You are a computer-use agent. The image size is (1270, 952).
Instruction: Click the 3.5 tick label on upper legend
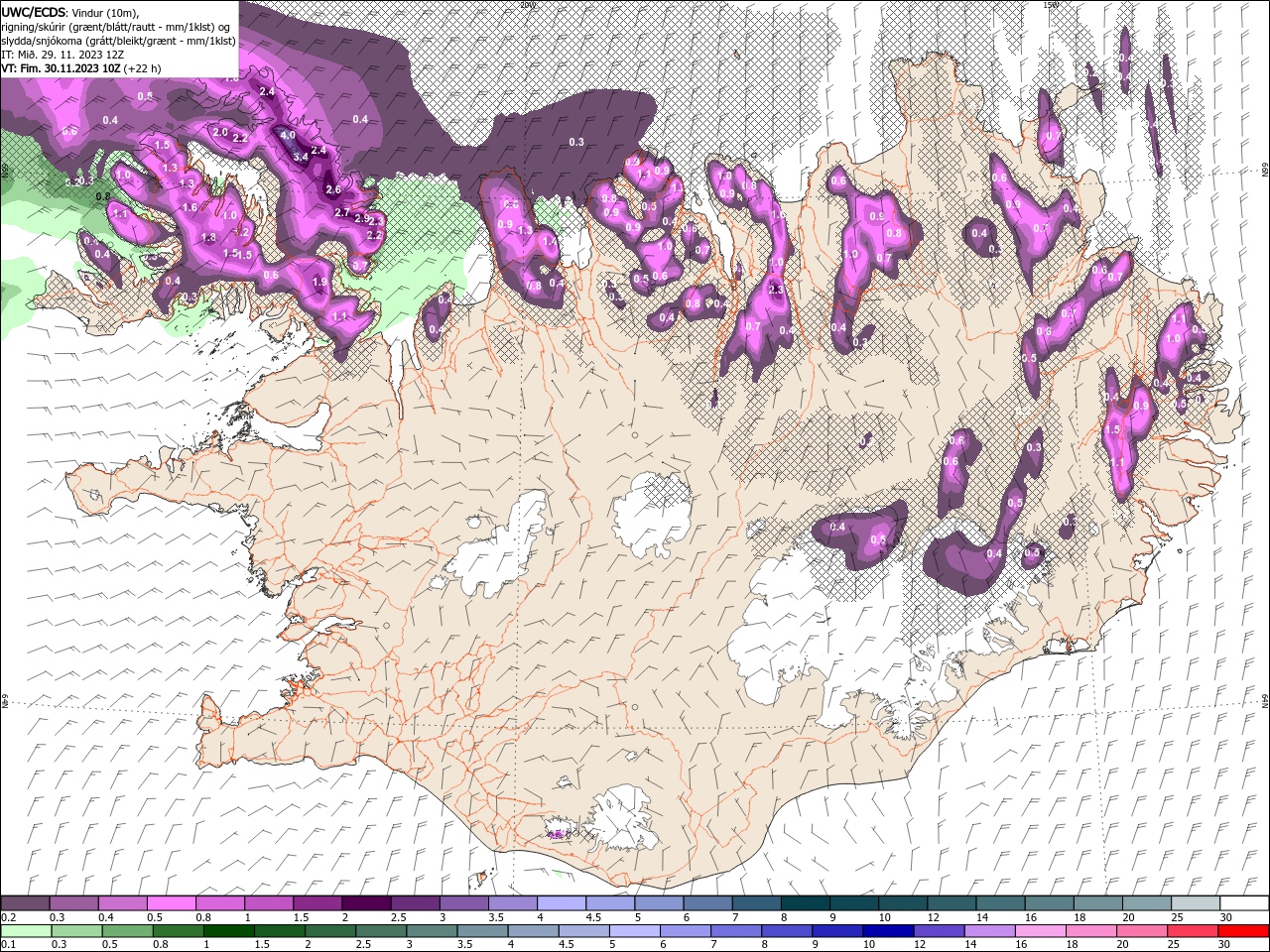pos(496,917)
